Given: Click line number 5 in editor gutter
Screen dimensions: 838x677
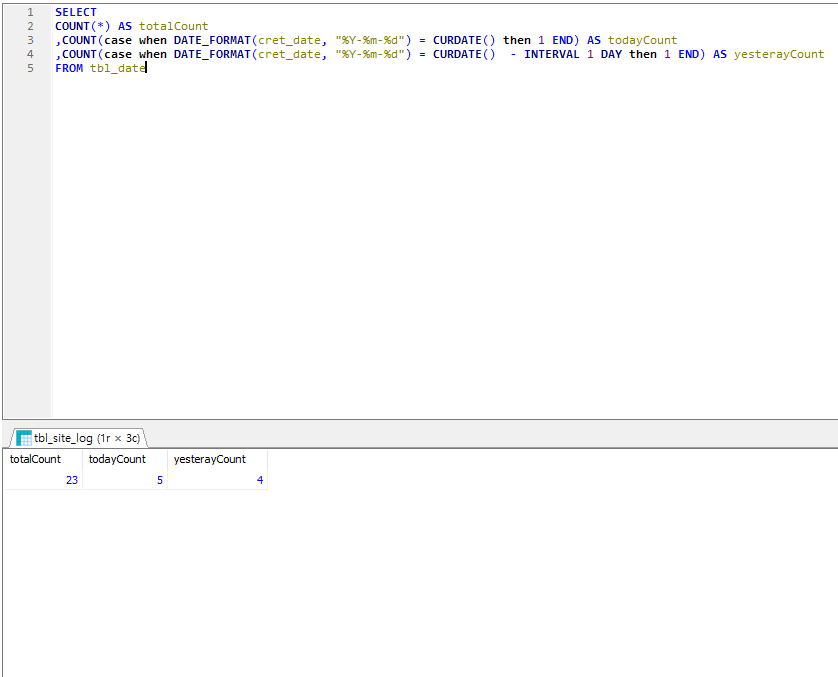Looking at the screenshot, I should (x=30, y=68).
